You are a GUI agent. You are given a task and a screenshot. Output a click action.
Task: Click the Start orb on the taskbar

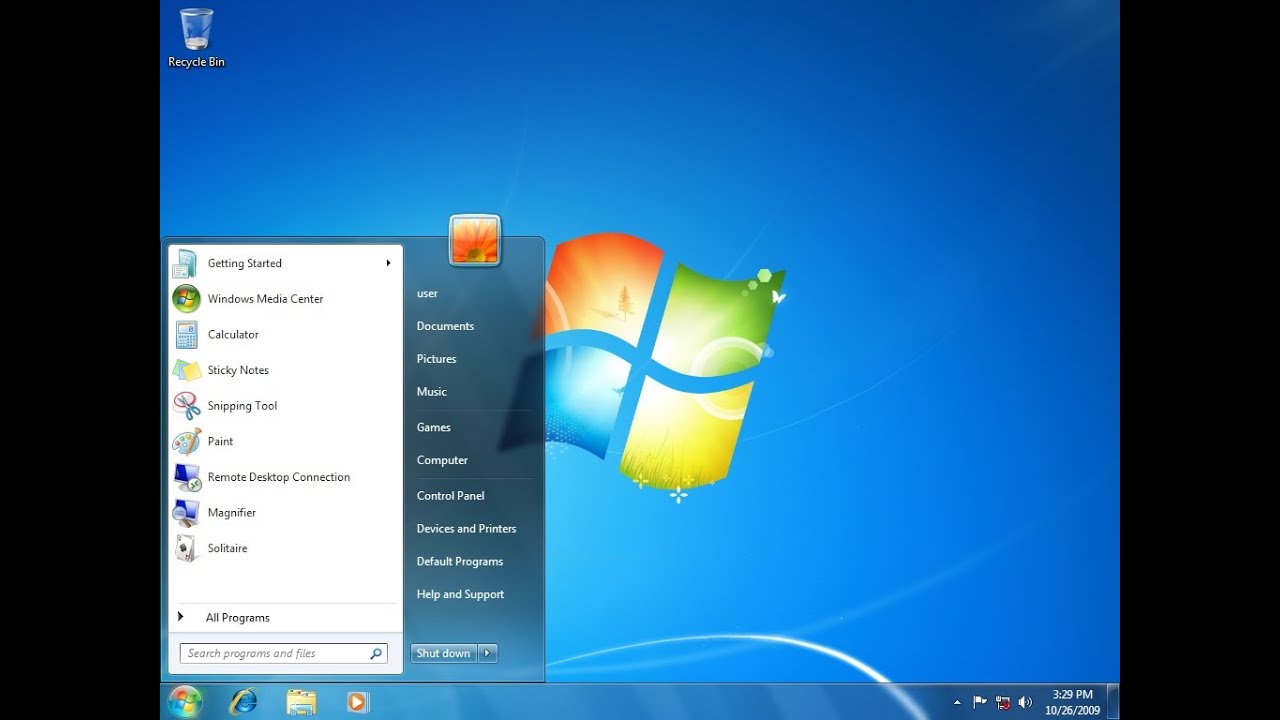(185, 702)
